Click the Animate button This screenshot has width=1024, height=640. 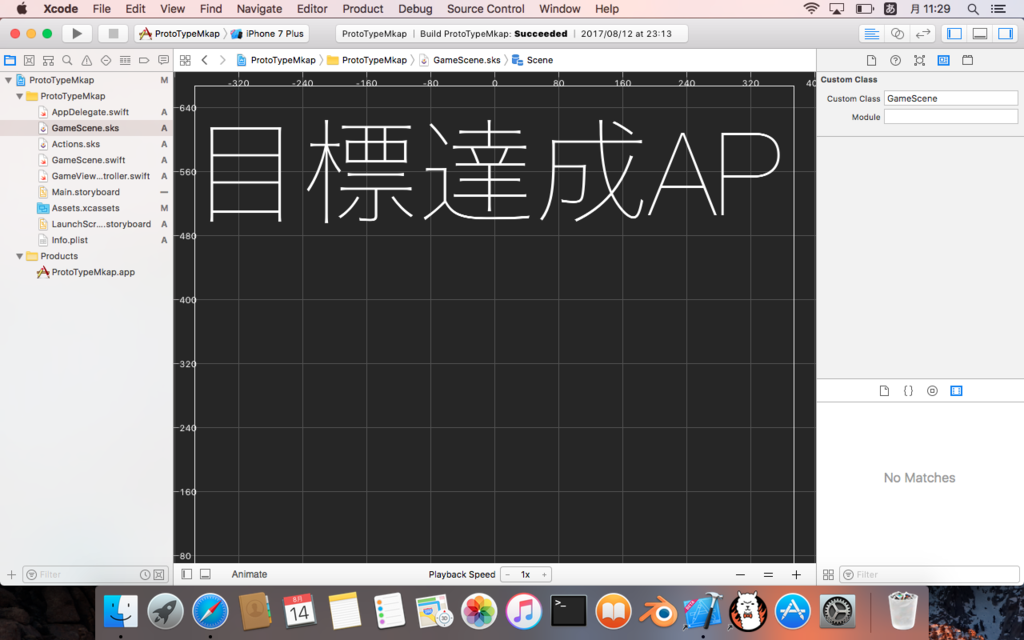(249, 574)
